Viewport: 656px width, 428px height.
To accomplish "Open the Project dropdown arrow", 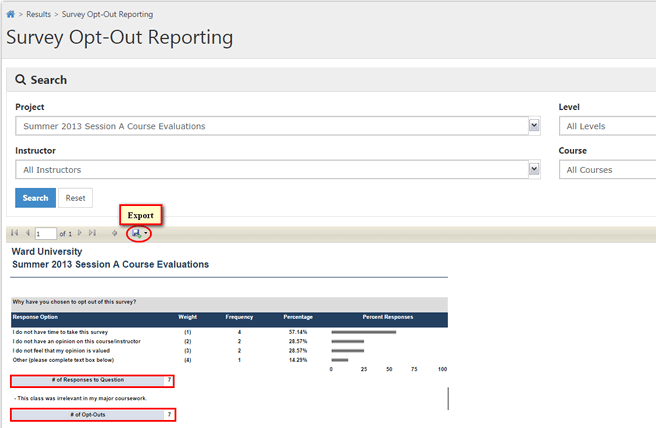I will tap(534, 126).
